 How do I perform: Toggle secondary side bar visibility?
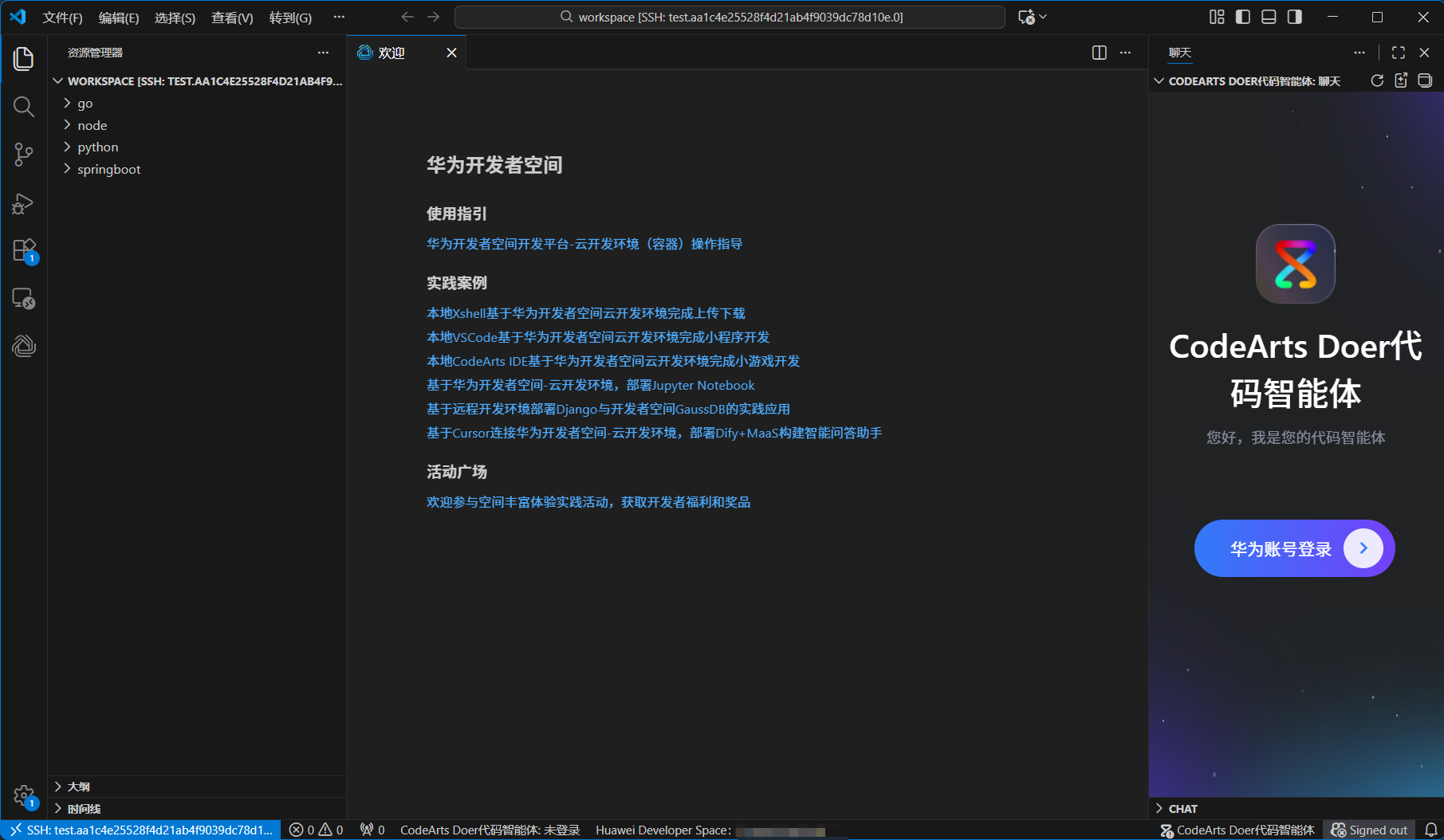[x=1295, y=17]
